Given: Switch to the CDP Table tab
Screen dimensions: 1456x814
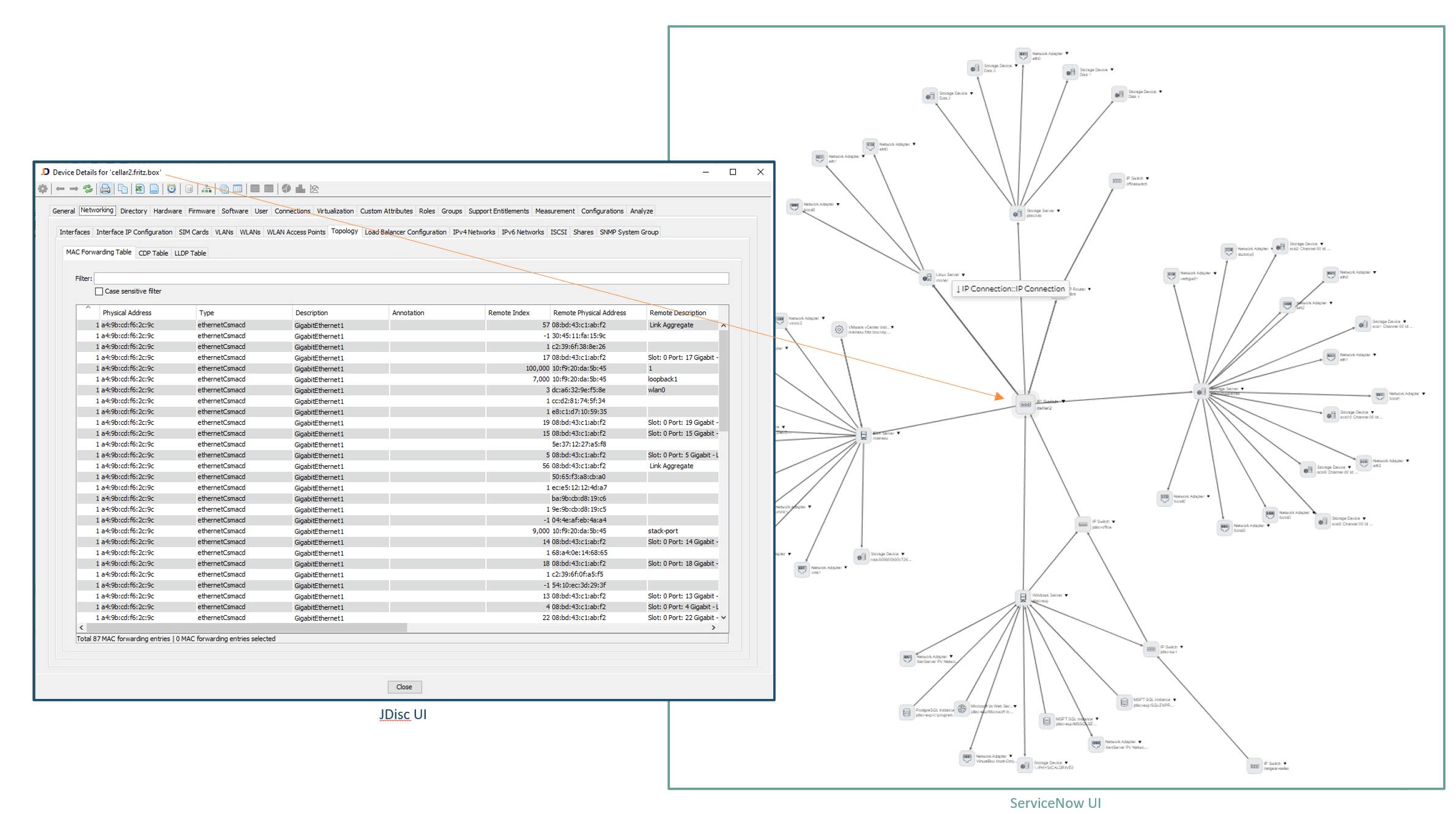Looking at the screenshot, I should (x=153, y=253).
